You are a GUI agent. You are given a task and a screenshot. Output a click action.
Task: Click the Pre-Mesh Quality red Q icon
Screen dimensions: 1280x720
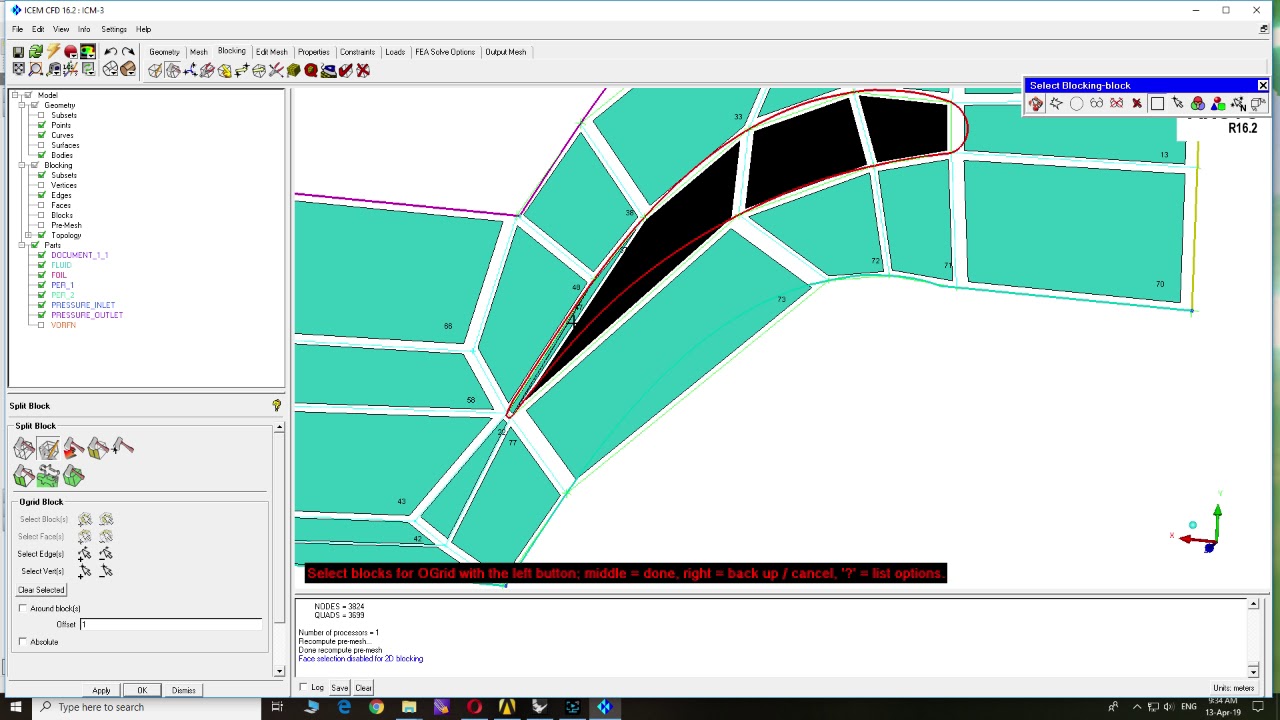311,70
